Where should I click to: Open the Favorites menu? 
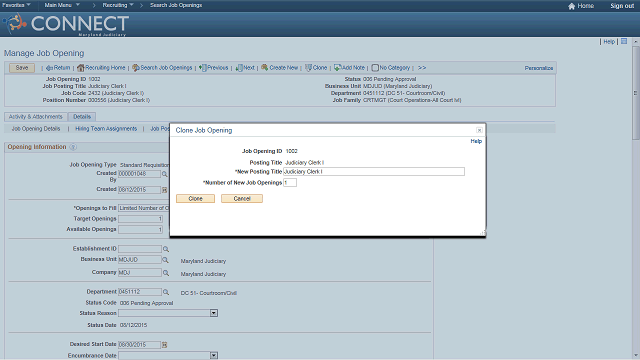pos(16,5)
